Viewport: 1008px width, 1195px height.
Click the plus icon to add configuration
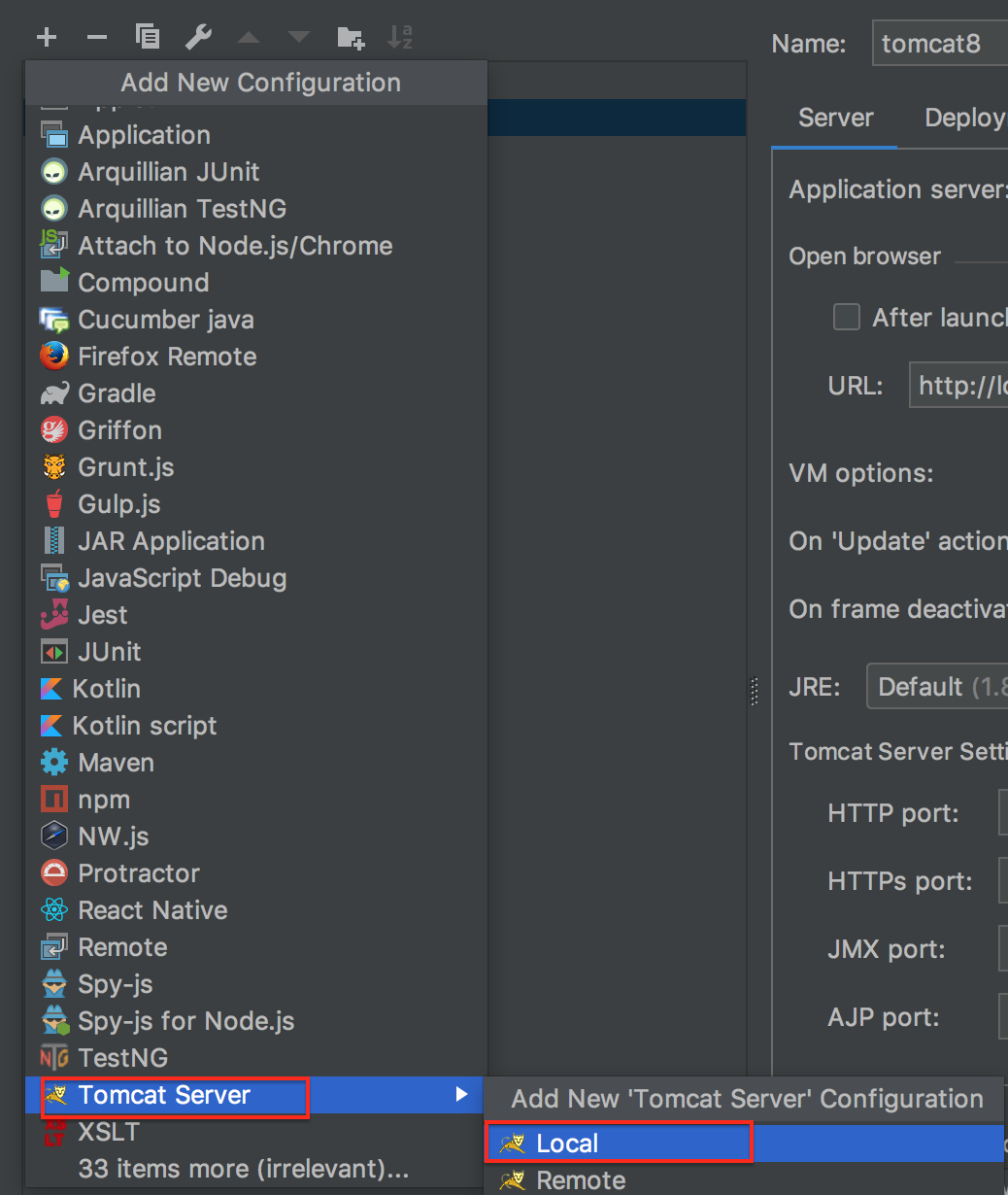[47, 38]
